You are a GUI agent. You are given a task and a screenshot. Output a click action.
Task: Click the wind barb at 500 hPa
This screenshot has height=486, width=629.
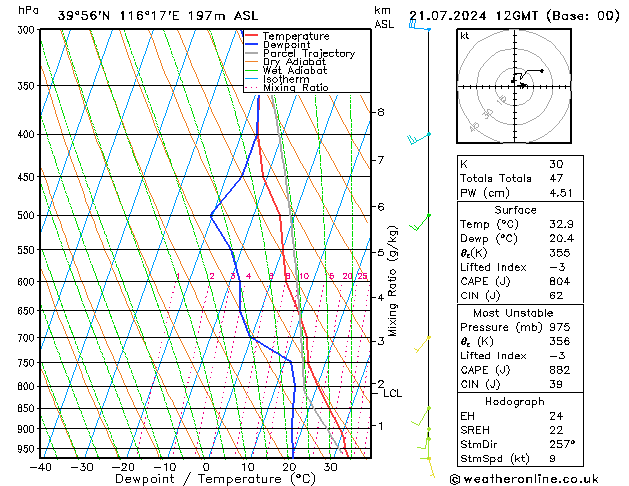click(x=420, y=223)
